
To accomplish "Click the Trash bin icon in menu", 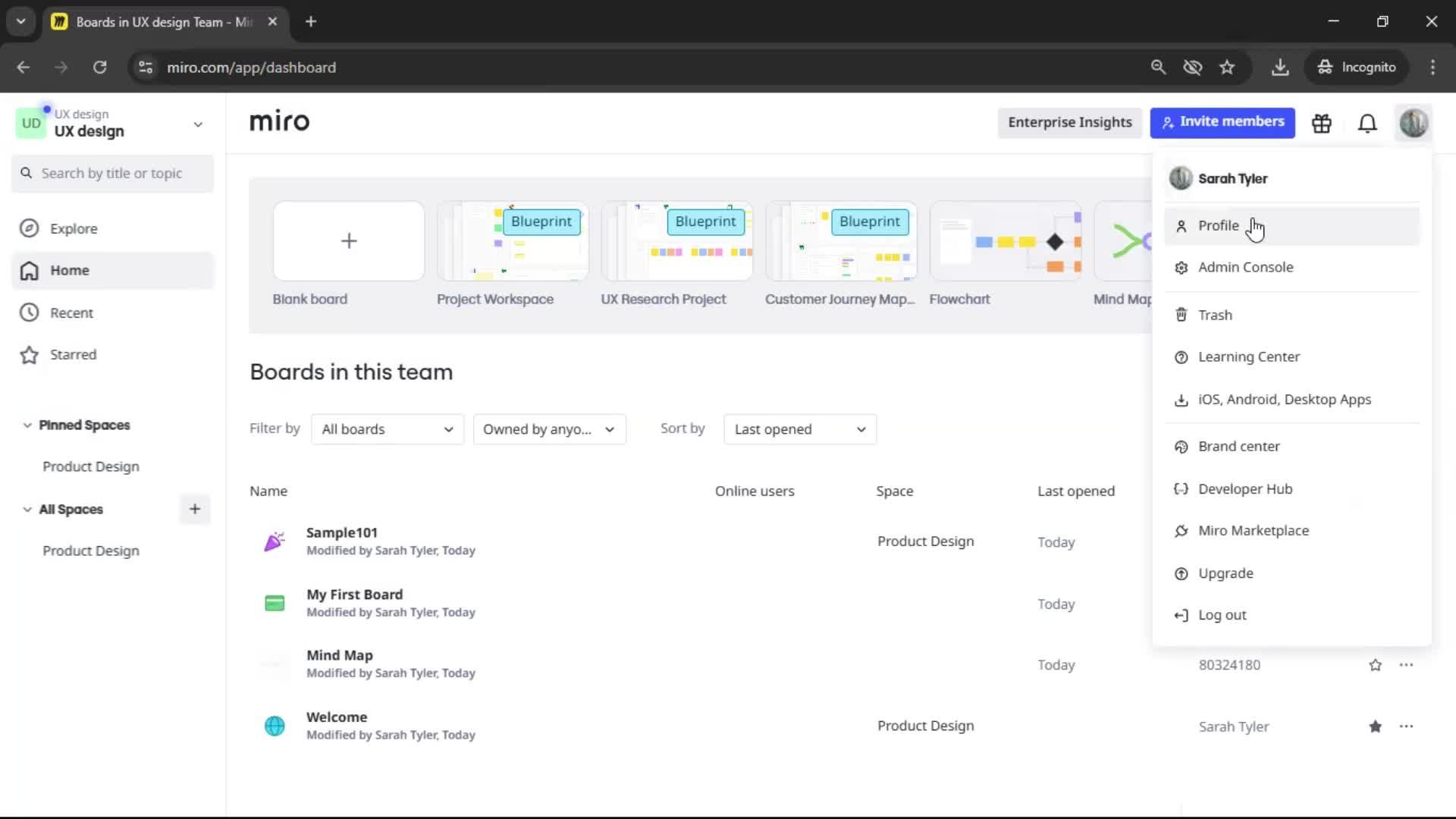I will [x=1181, y=315].
